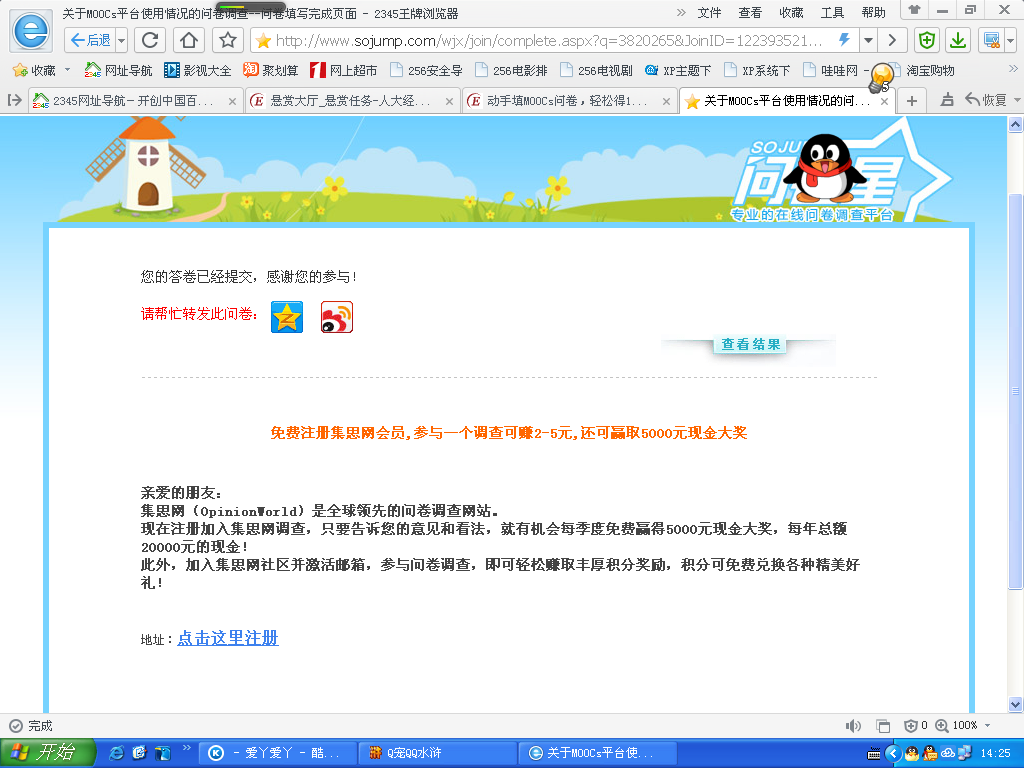Click the ad-block shield counter in status bar
This screenshot has width=1024, height=768.
click(916, 726)
